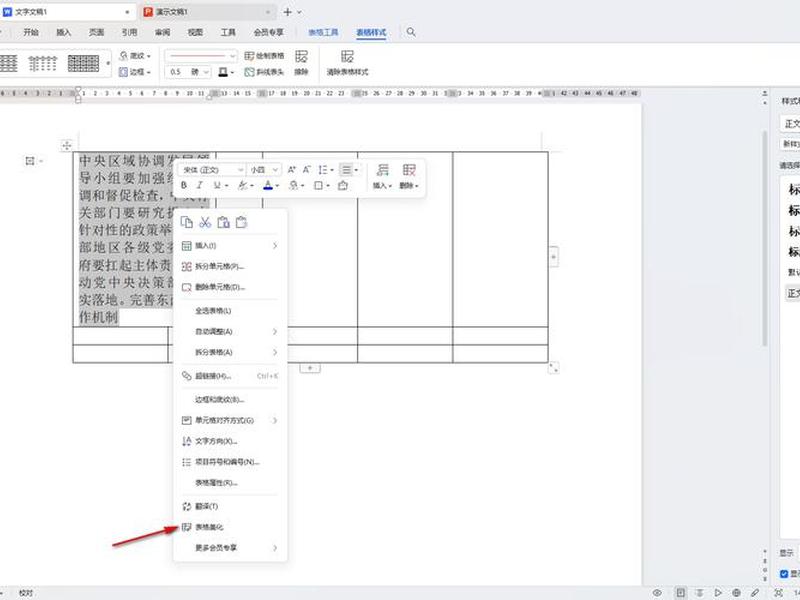Toggle Italic in mini toolbar

coord(199,186)
